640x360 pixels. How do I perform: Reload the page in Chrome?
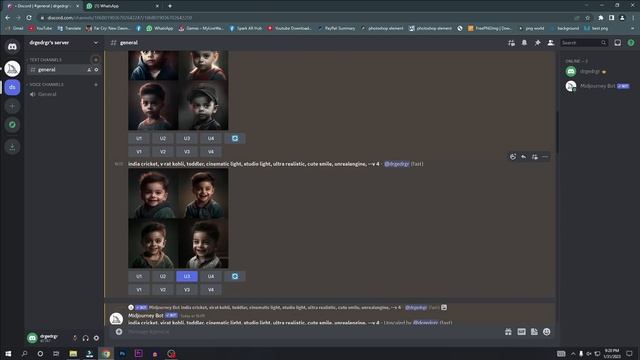29,18
